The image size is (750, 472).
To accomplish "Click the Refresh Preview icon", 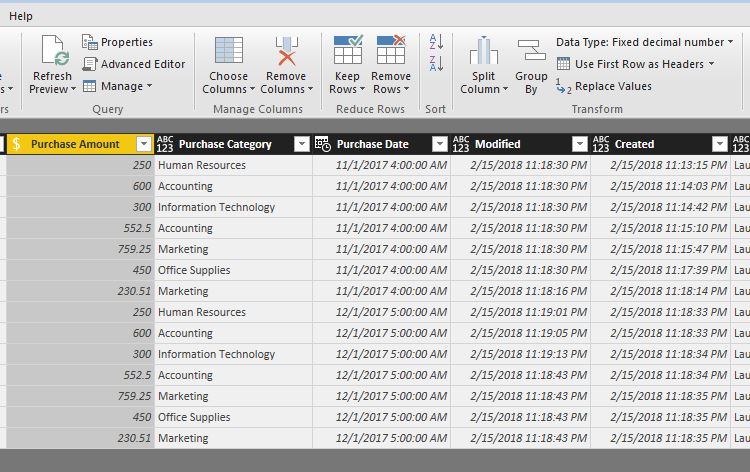I will [51, 52].
